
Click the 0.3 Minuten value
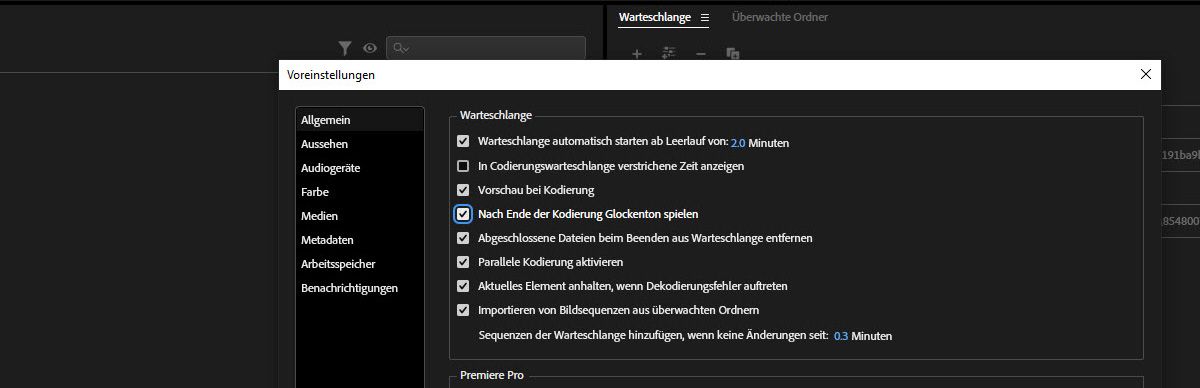(x=841, y=336)
